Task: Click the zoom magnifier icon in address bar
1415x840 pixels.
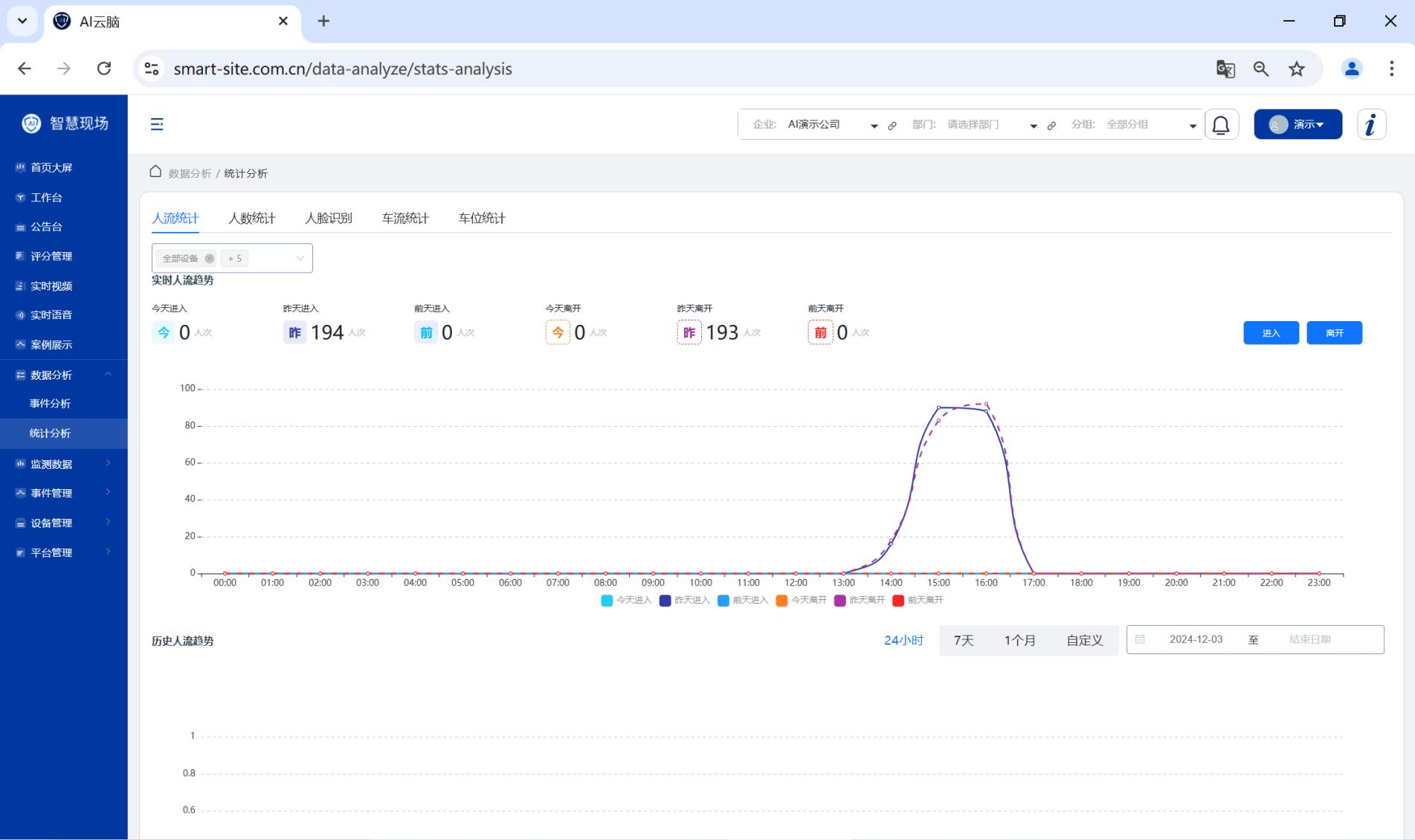Action: pos(1261,69)
